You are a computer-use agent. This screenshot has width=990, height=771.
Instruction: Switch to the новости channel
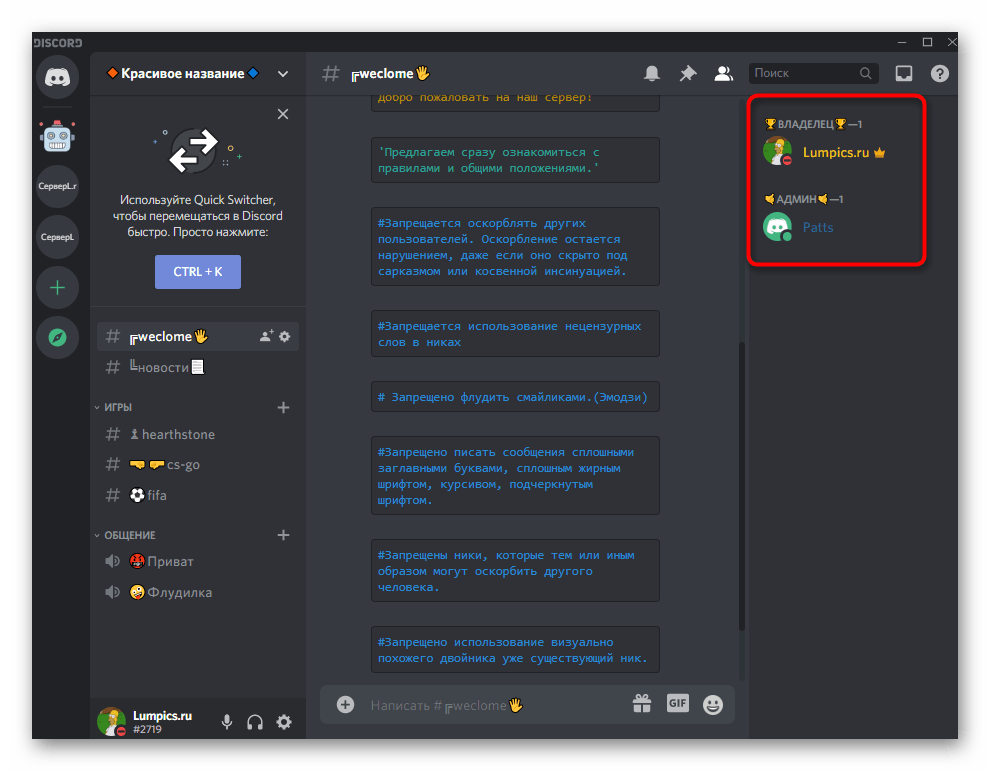pos(160,367)
